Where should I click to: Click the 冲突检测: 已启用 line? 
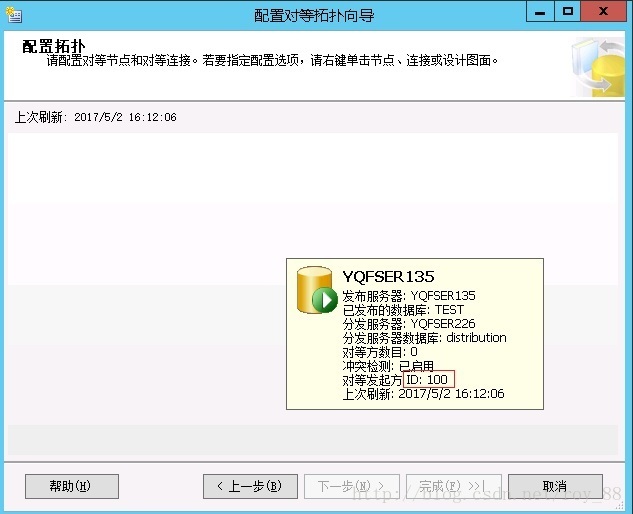pyautogui.click(x=388, y=366)
